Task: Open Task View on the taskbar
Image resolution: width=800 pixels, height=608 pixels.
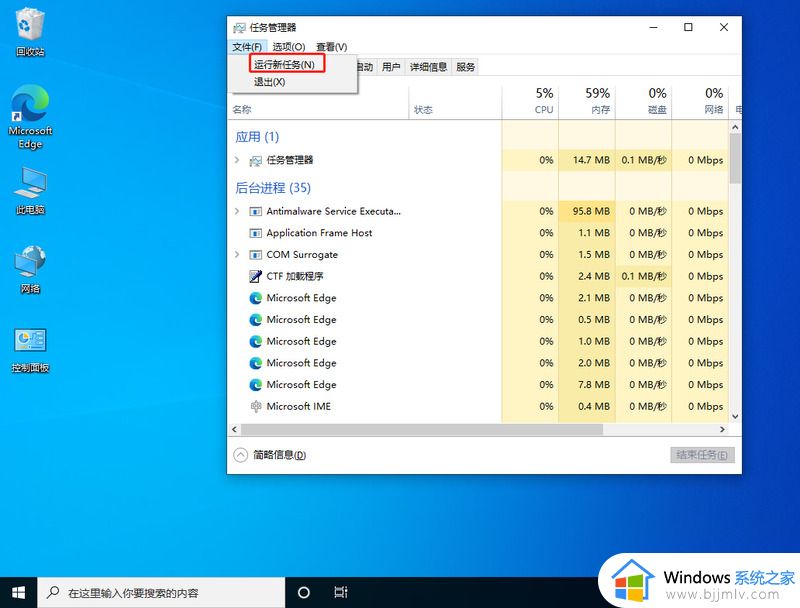Action: coord(340,592)
